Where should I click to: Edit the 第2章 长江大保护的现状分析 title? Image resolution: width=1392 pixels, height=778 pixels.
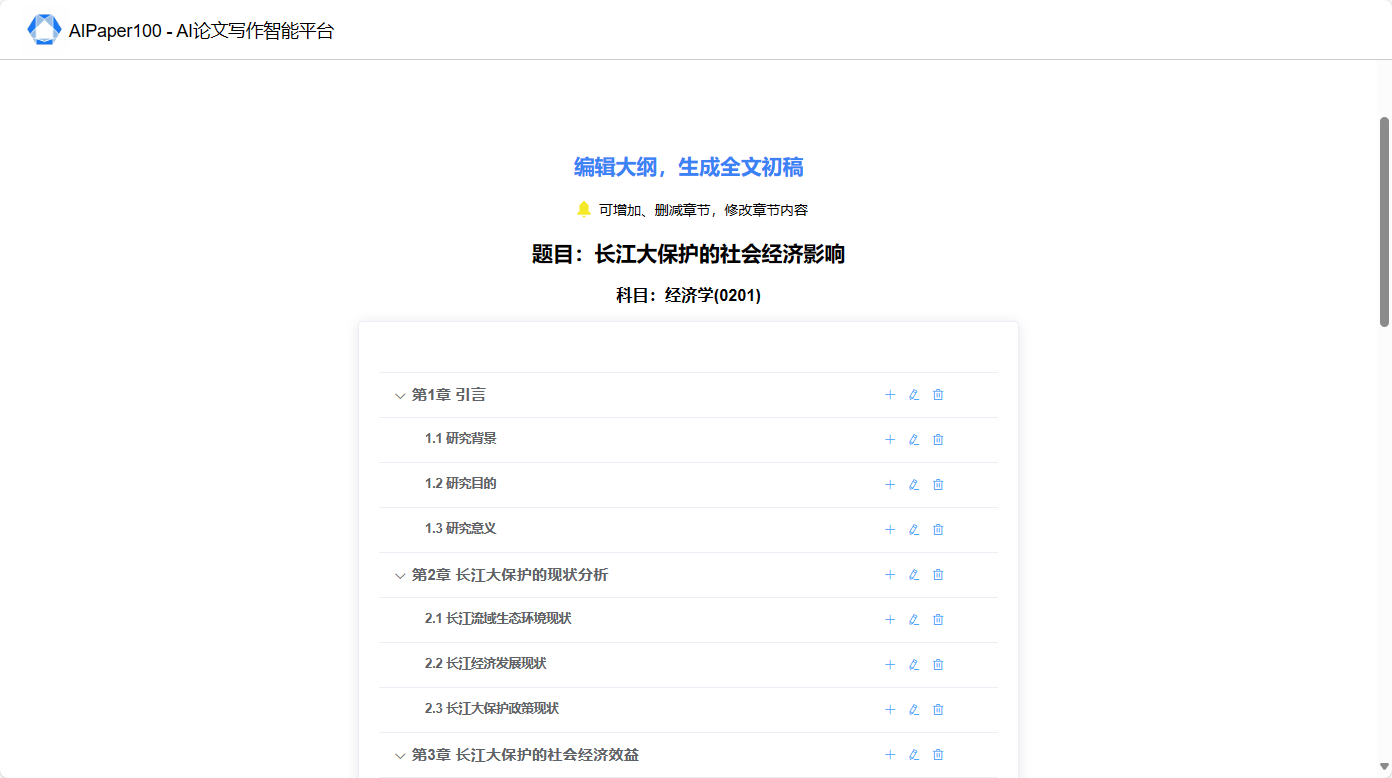(x=914, y=575)
